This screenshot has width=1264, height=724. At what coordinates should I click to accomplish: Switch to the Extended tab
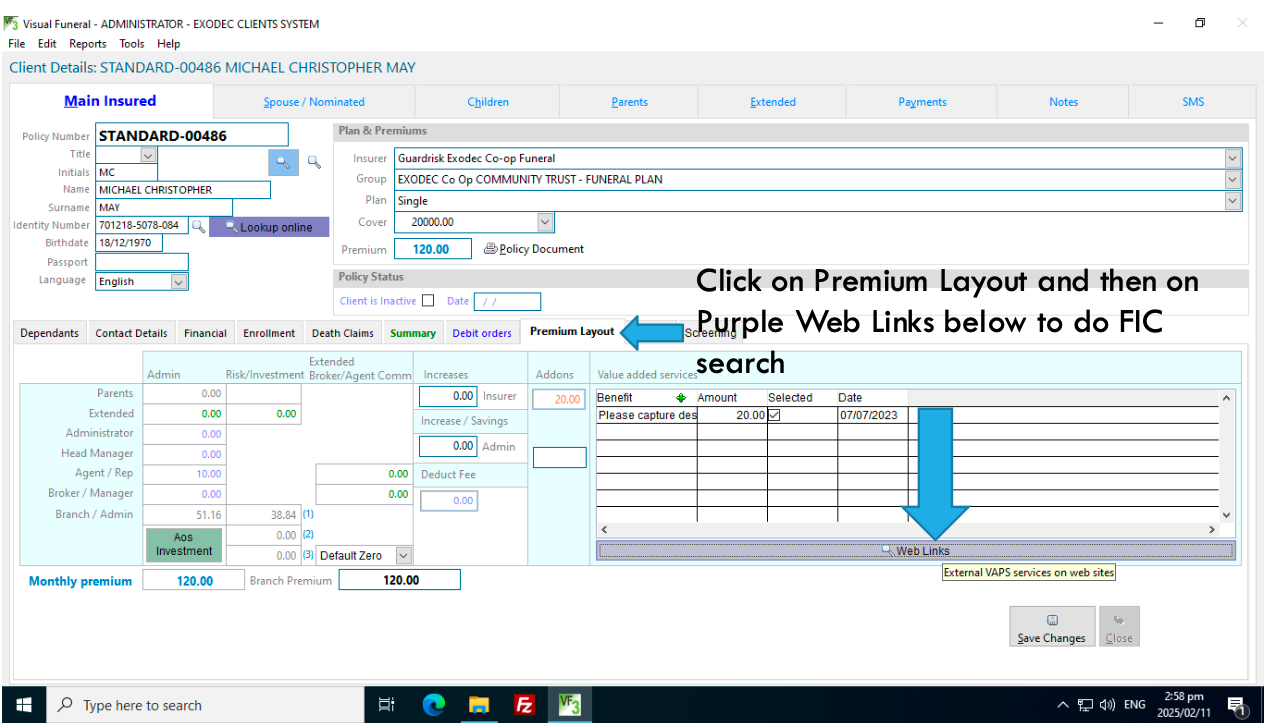click(x=773, y=102)
